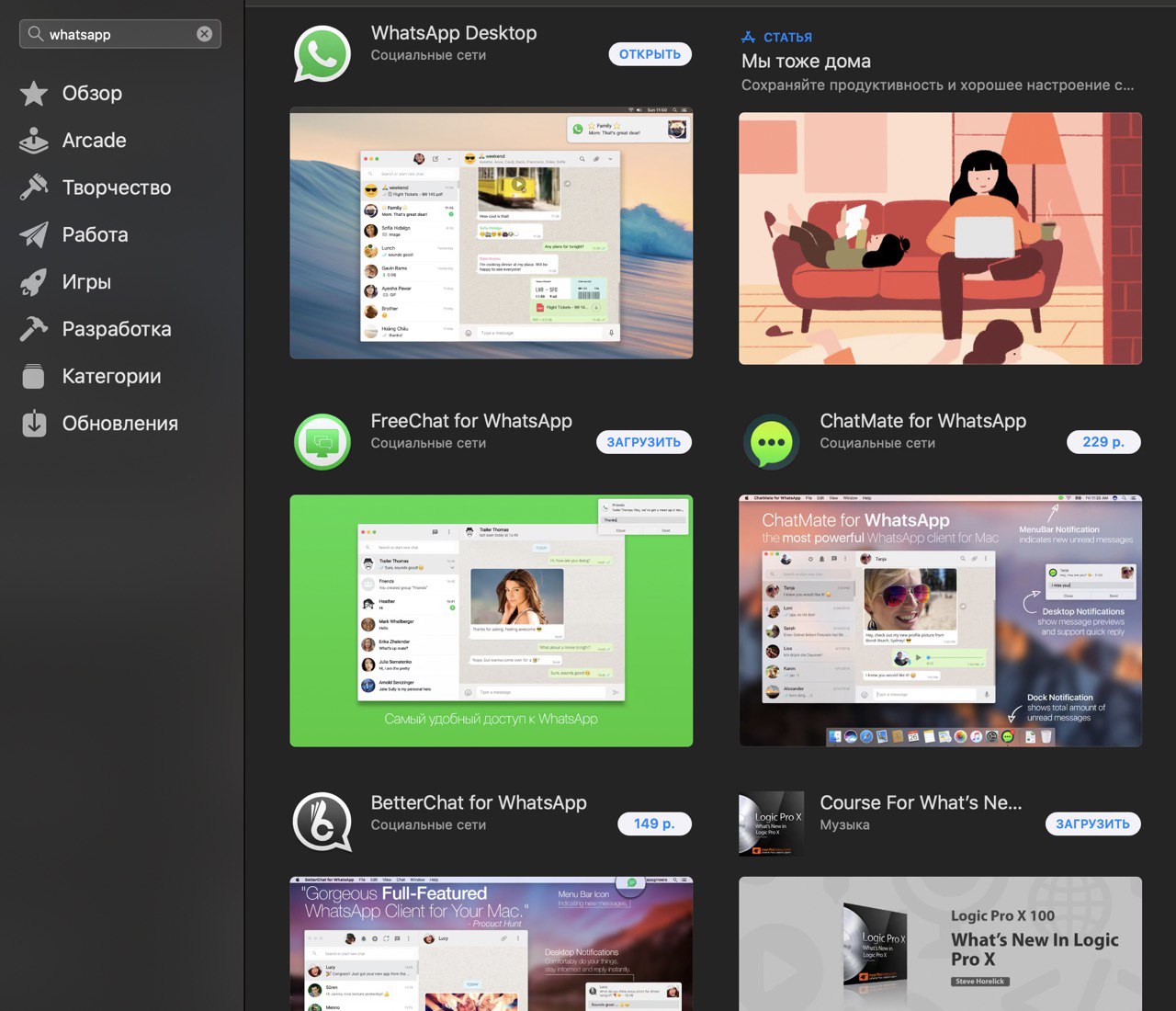Click the Музыка category label
Viewport: 1176px width, 1011px height.
pyautogui.click(x=844, y=825)
